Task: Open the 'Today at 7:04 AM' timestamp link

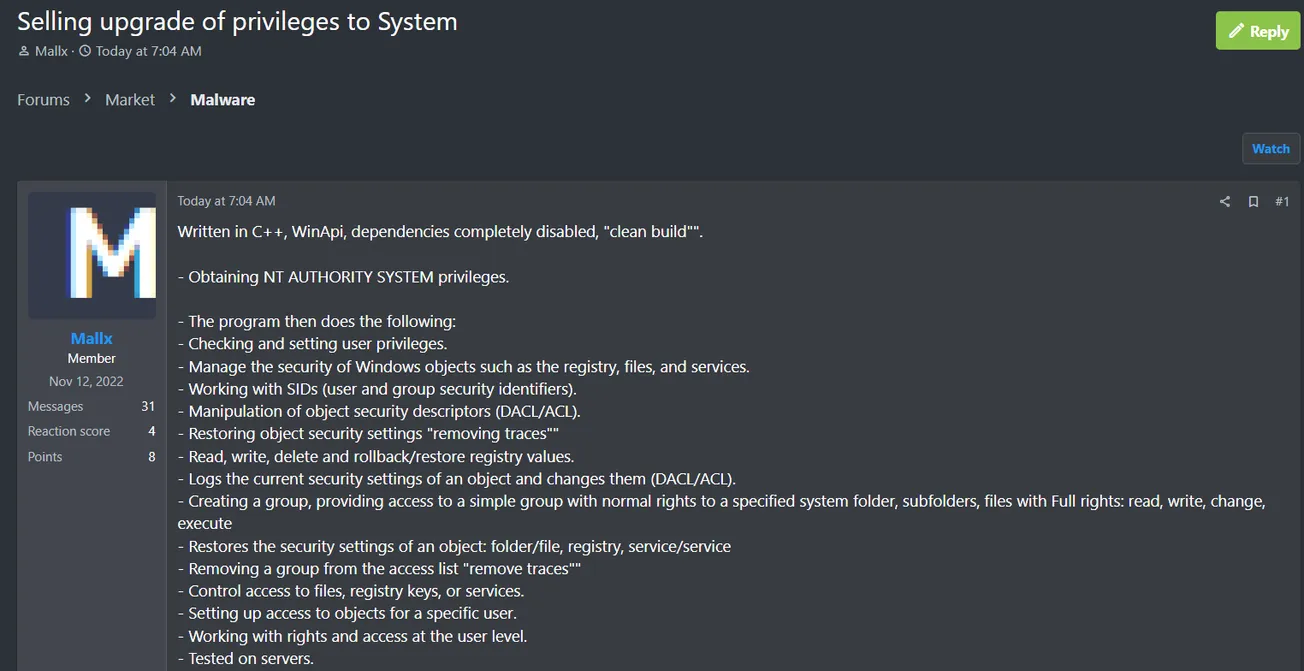Action: coord(227,200)
